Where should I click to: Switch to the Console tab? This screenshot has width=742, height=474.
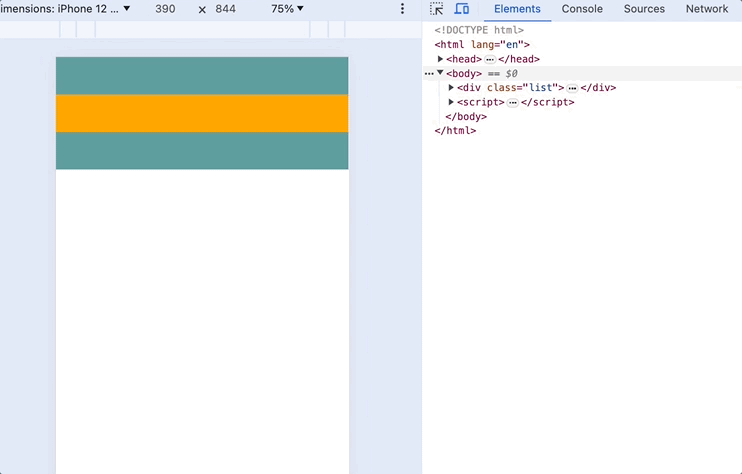pyautogui.click(x=582, y=9)
